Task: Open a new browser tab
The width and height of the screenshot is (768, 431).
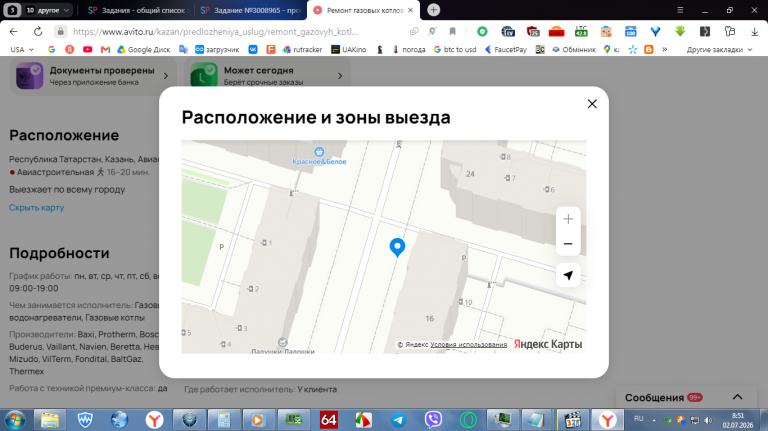Action: click(433, 10)
